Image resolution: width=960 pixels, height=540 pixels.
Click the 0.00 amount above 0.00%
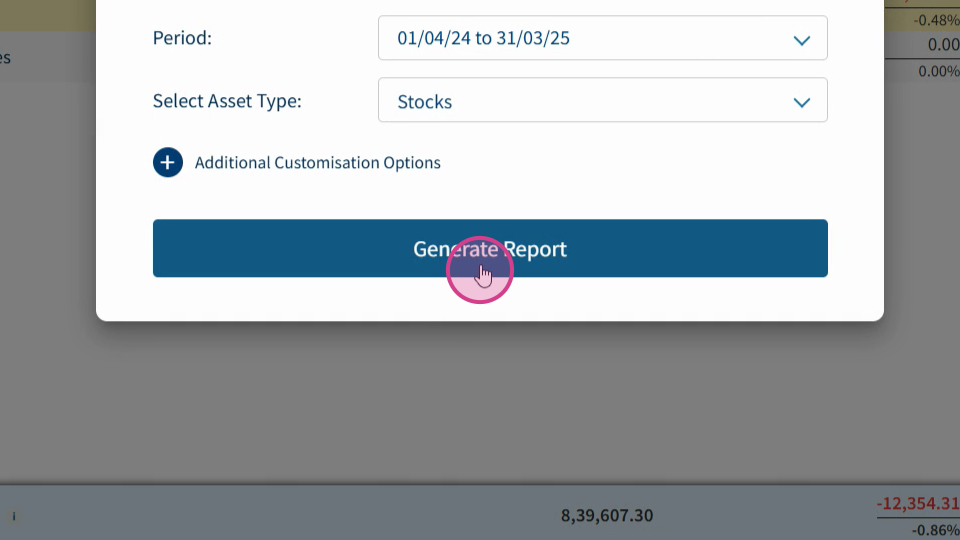tap(943, 45)
